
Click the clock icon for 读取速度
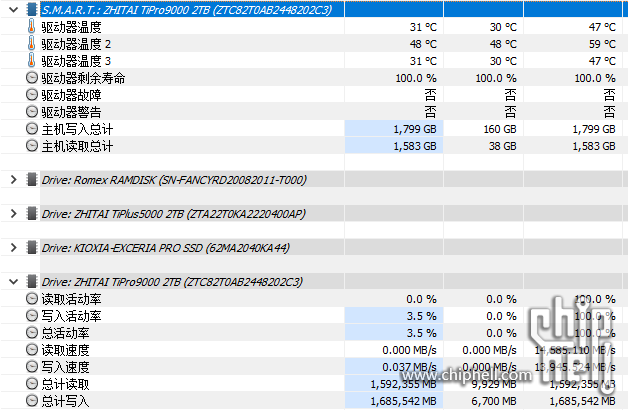(x=32, y=350)
